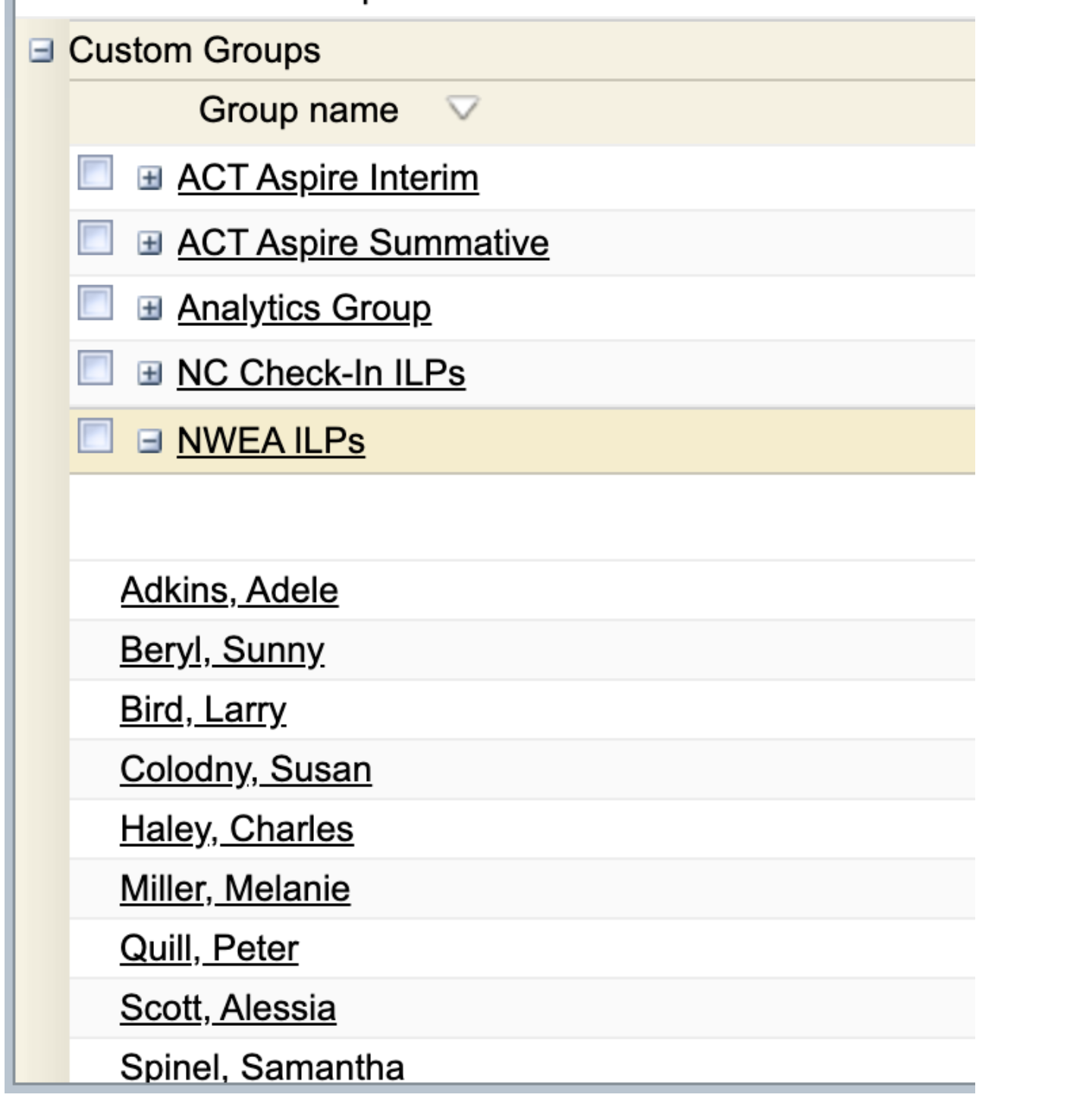
Task: Select the Colodny, Susan link
Action: tap(246, 770)
